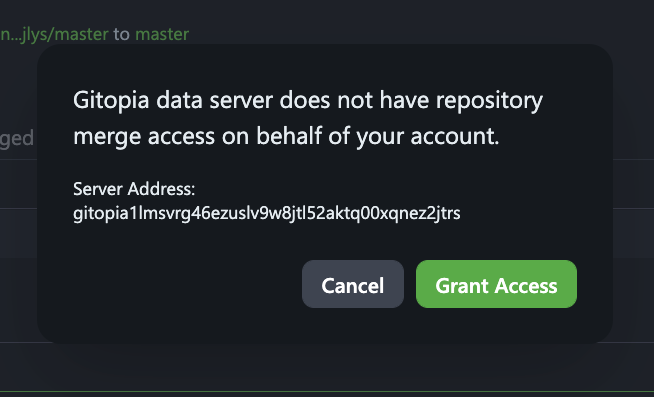Click the word 'repository' in dialog heading
Screen dimensions: 654x397
pos(489,101)
